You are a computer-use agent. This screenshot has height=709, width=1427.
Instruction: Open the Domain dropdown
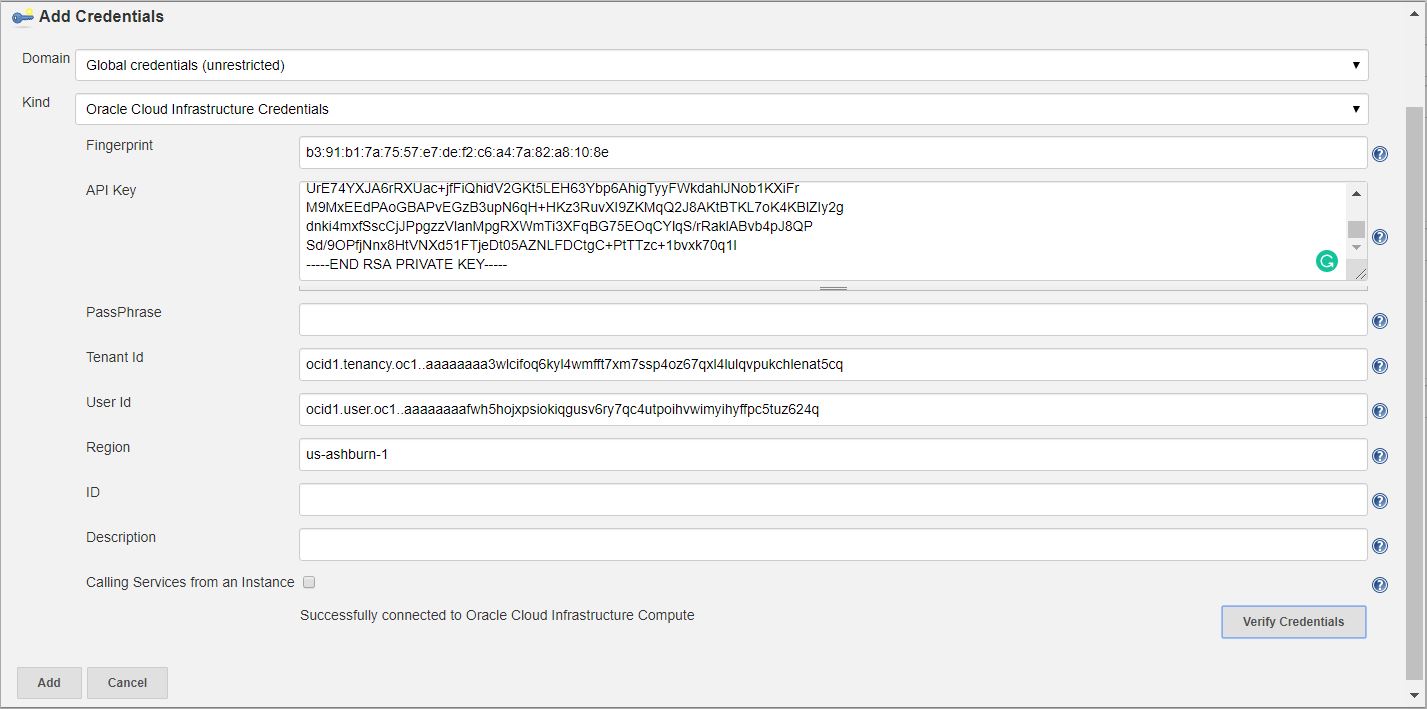point(721,65)
